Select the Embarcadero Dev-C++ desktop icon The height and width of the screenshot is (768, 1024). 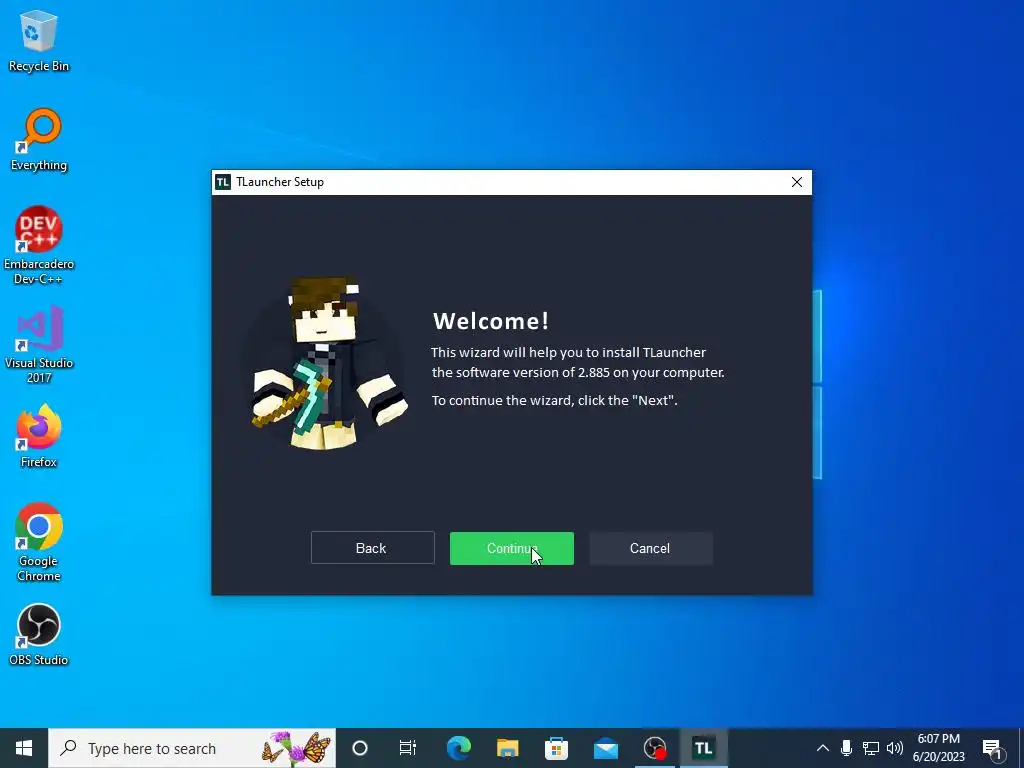(39, 246)
